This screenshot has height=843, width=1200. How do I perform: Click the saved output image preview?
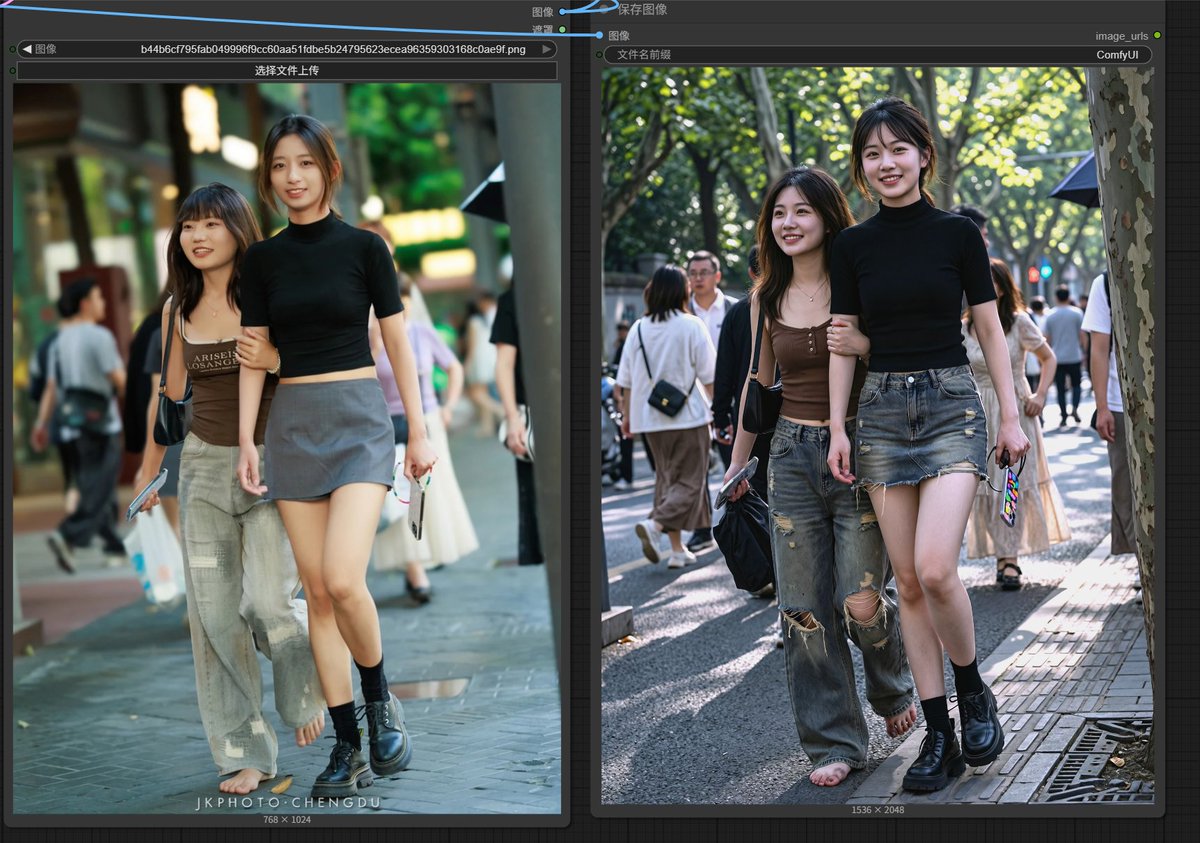tap(877, 435)
